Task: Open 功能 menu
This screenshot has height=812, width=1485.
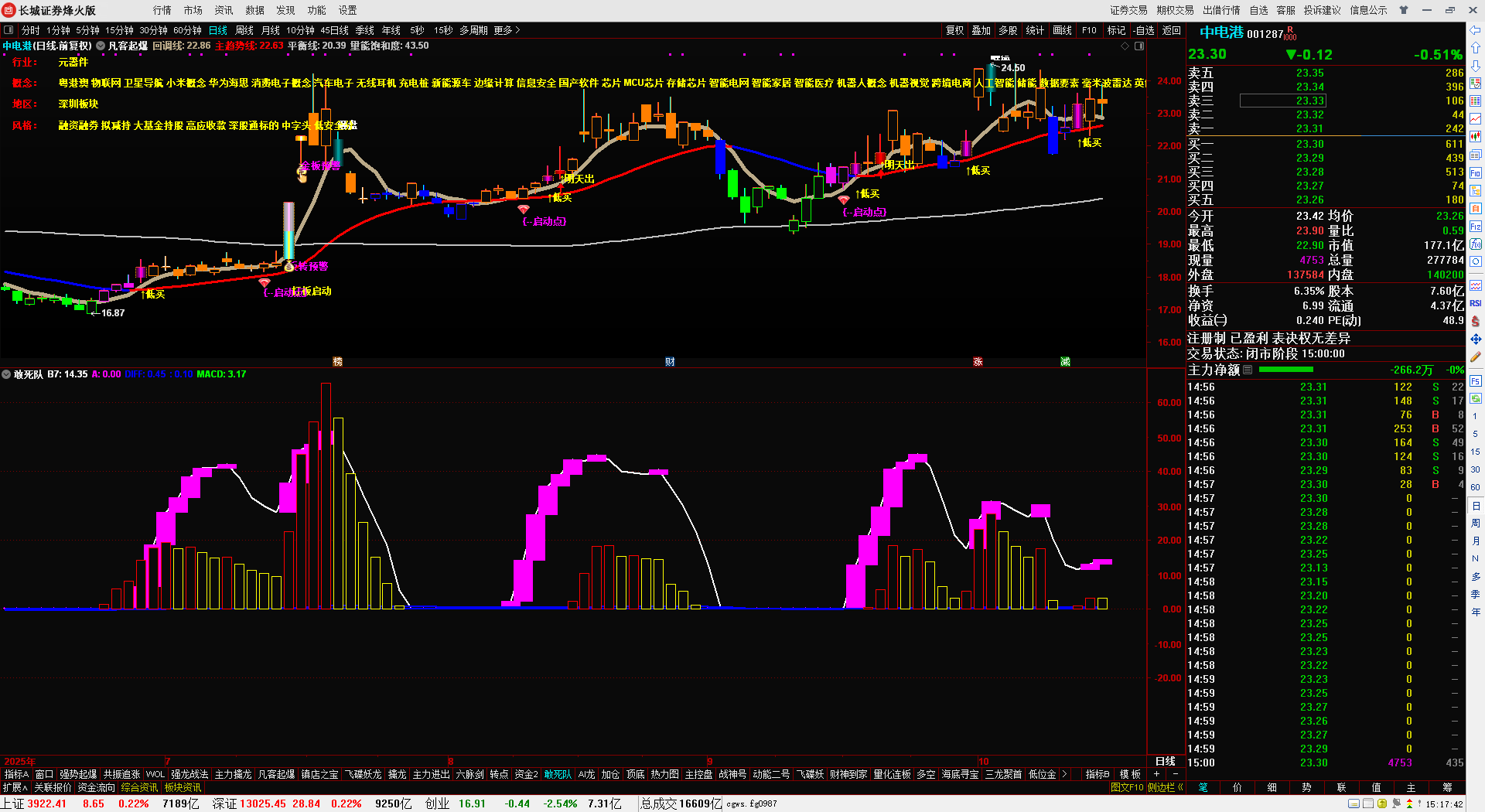Action: pyautogui.click(x=317, y=10)
